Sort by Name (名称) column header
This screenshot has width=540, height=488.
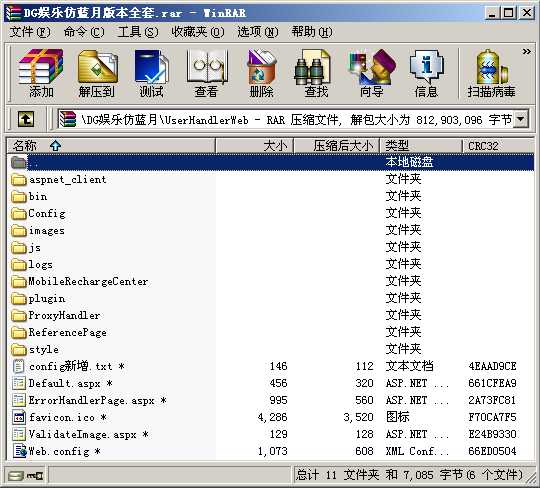111,146
